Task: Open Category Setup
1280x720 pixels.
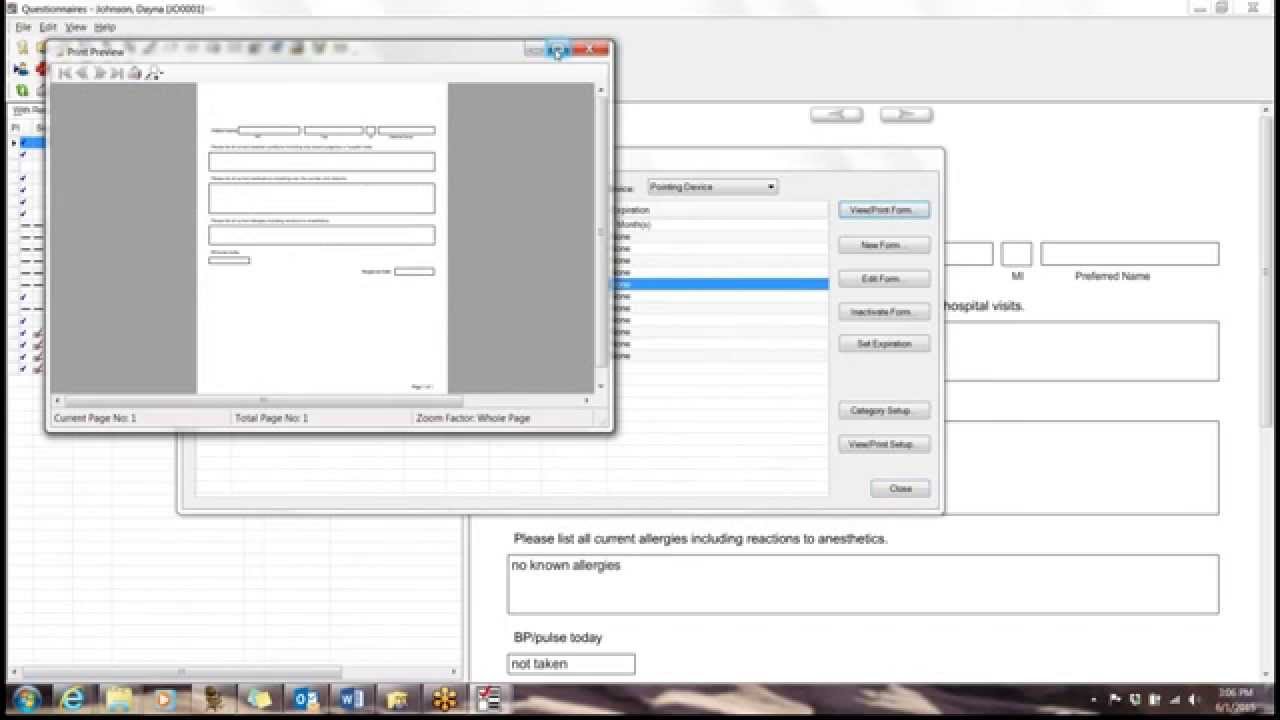Action: coord(884,411)
